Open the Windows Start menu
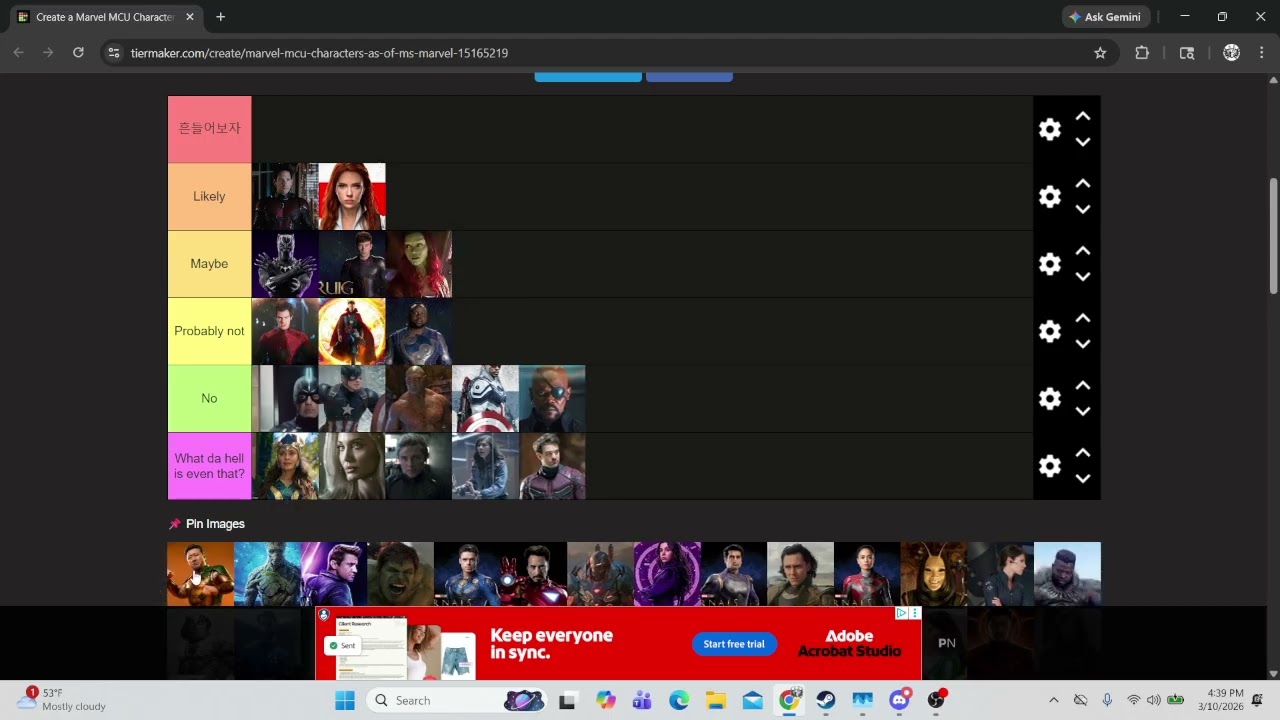 click(x=345, y=700)
